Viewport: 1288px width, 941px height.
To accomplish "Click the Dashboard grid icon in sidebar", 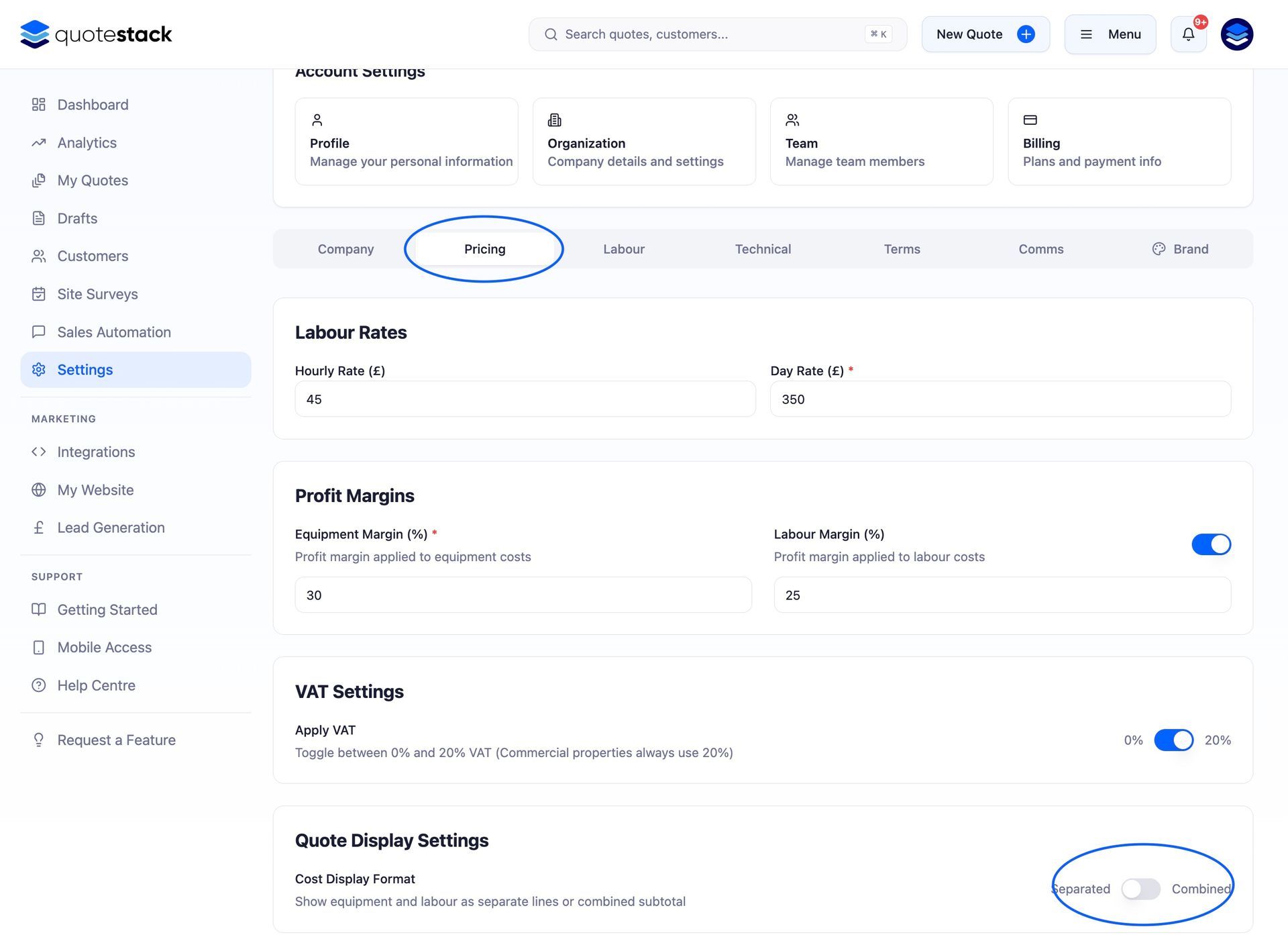I will click(39, 105).
